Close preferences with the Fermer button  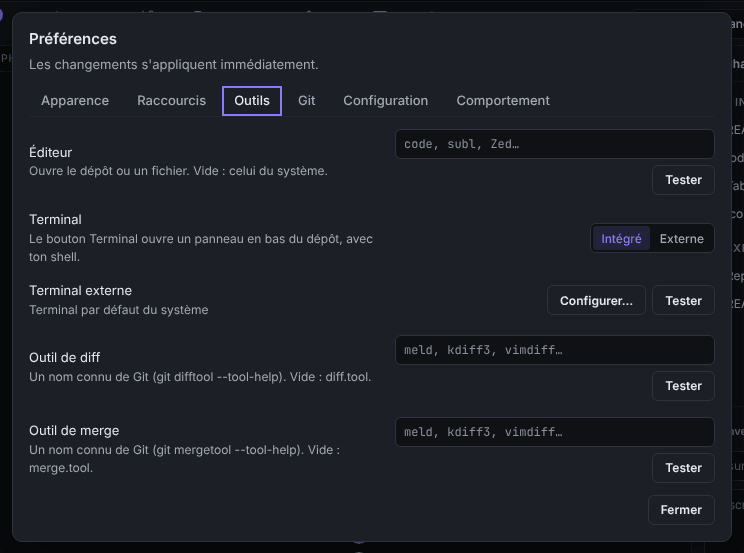point(681,510)
